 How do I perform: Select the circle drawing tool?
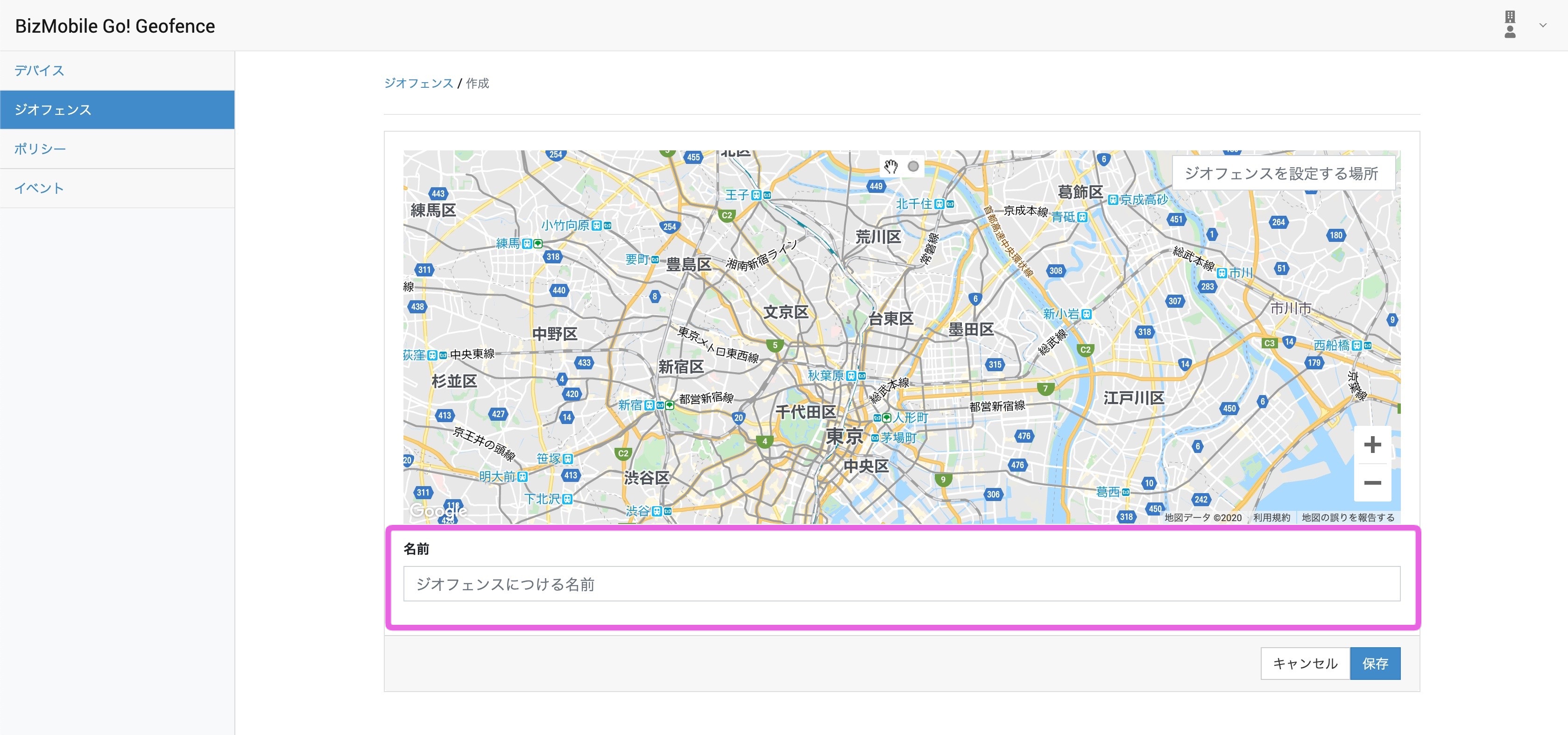913,166
